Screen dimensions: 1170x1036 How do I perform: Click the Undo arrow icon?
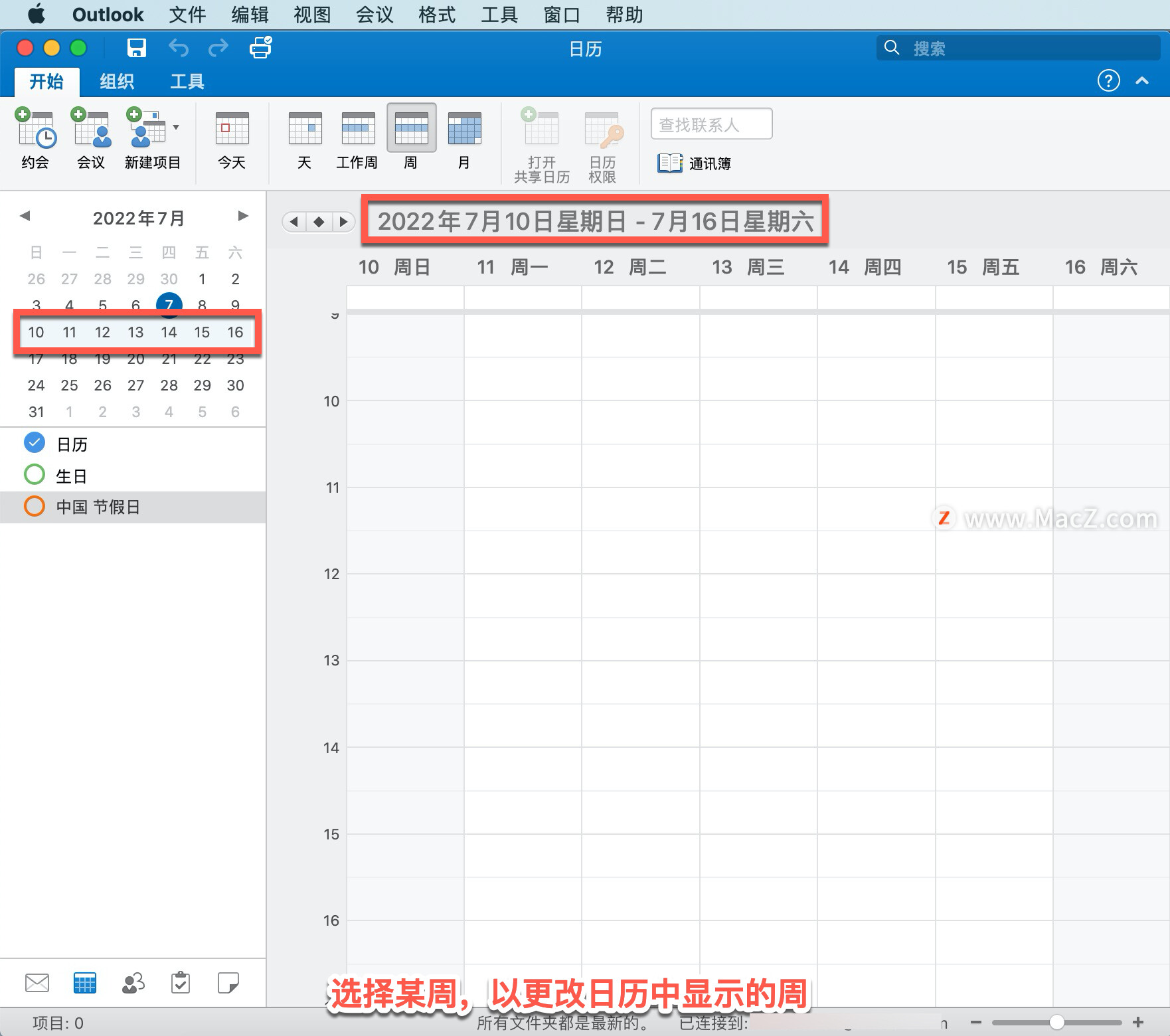(x=178, y=48)
